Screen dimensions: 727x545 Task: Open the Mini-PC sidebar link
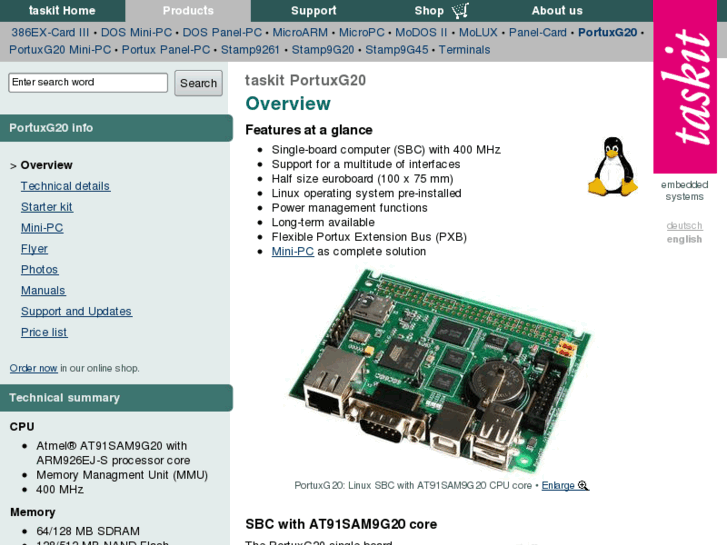click(42, 228)
